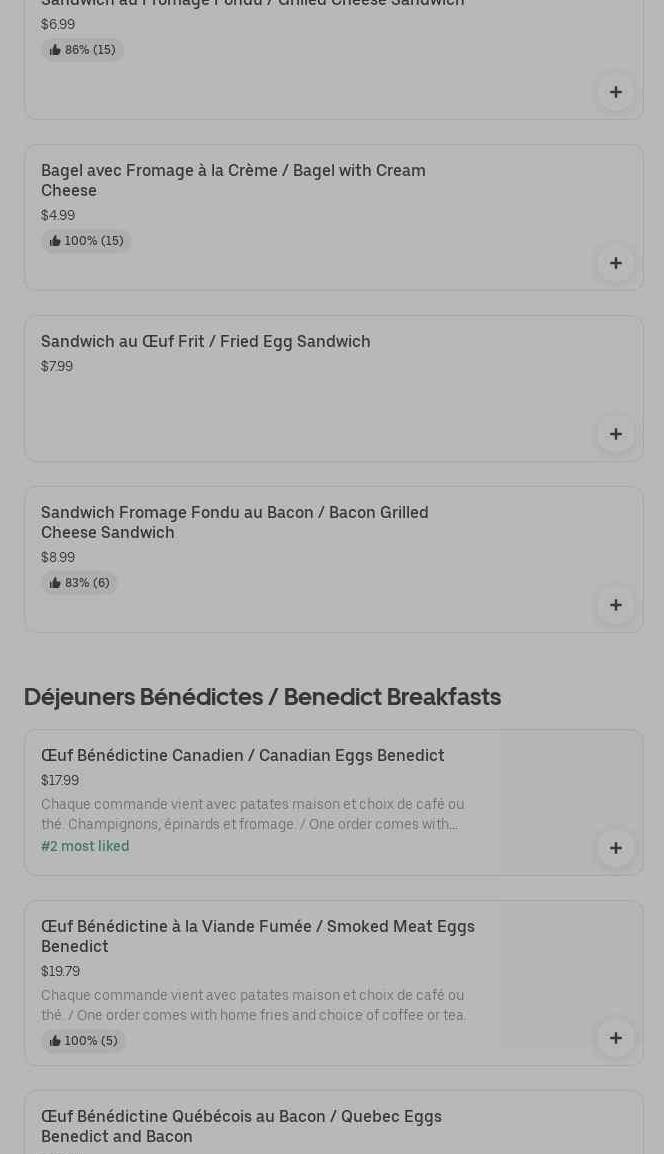Open Œuf Bénédictine Canadien item page
The width and height of the screenshot is (664, 1154).
click(x=242, y=755)
